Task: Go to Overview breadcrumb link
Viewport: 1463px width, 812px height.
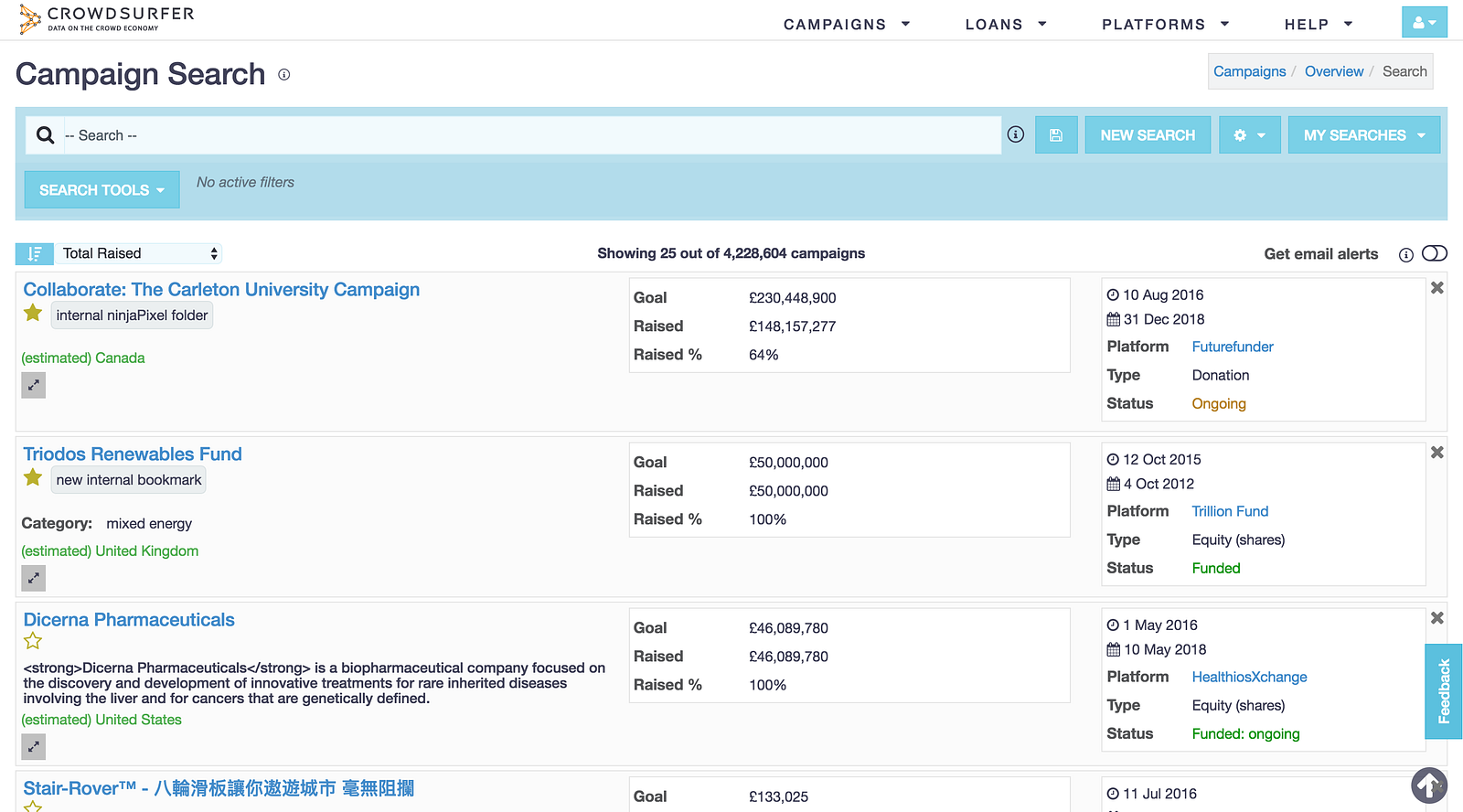Action: [x=1334, y=71]
